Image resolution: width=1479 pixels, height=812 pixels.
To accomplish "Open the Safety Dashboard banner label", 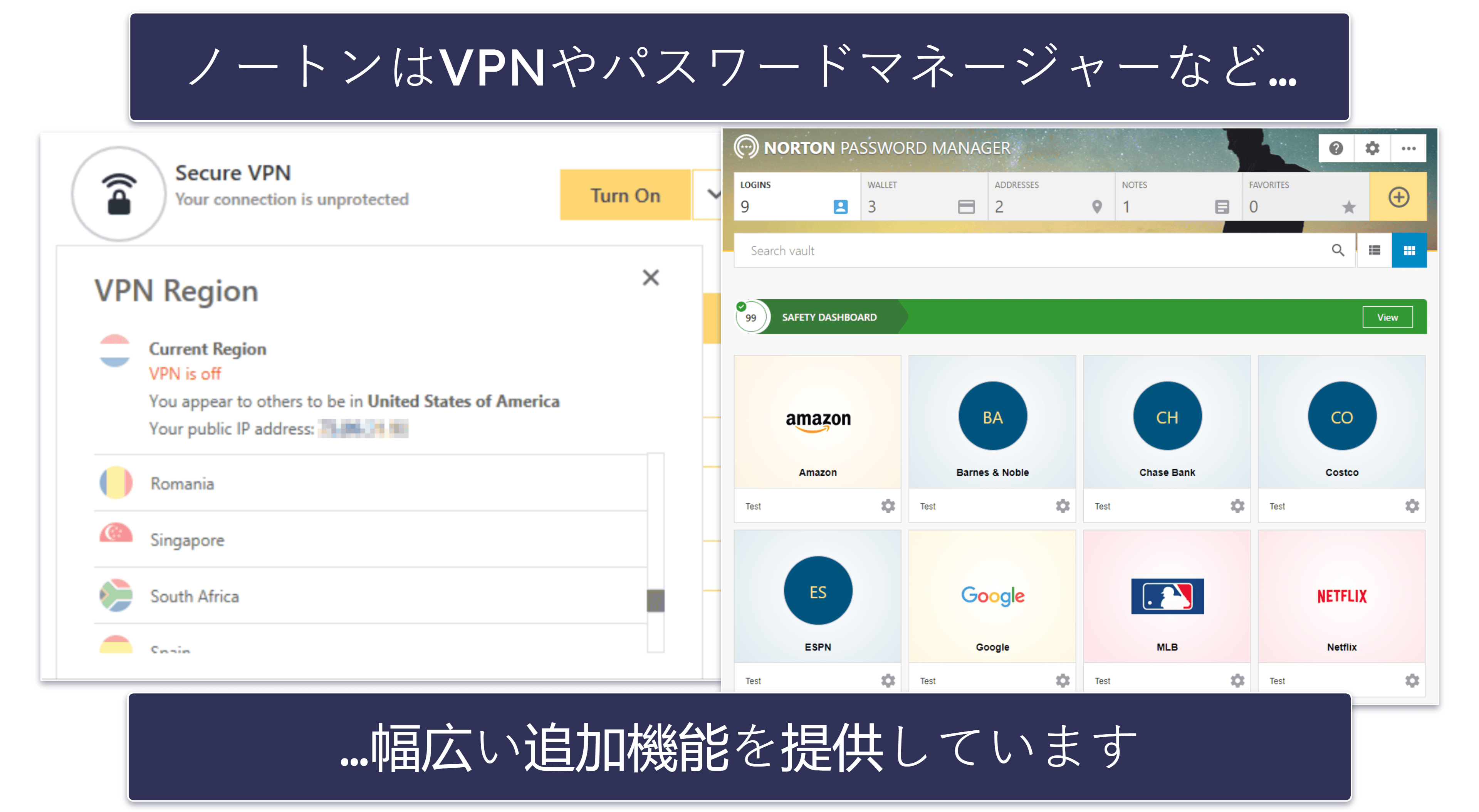I will tap(829, 317).
